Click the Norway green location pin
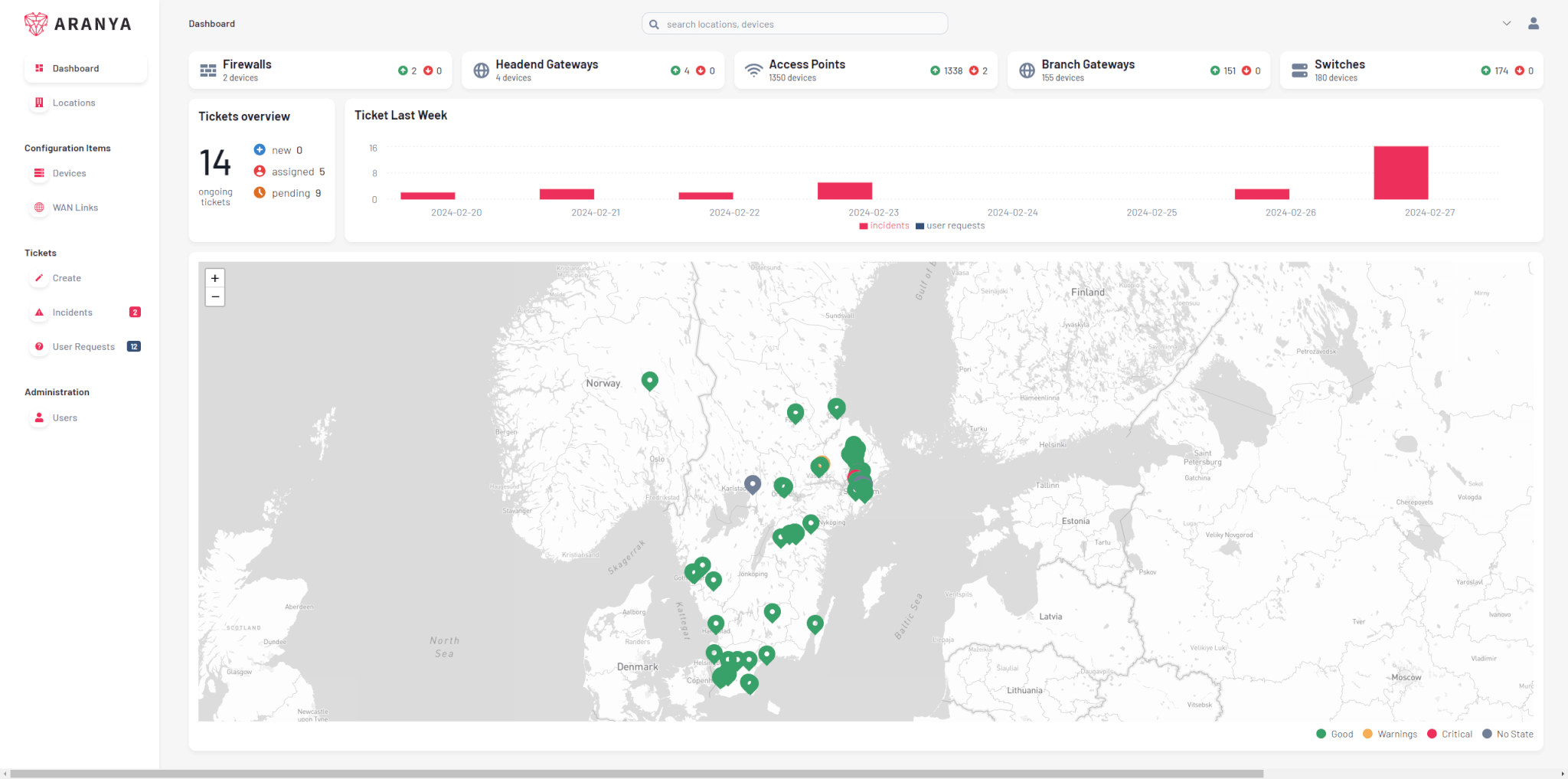The width and height of the screenshot is (1568, 779). tap(649, 381)
